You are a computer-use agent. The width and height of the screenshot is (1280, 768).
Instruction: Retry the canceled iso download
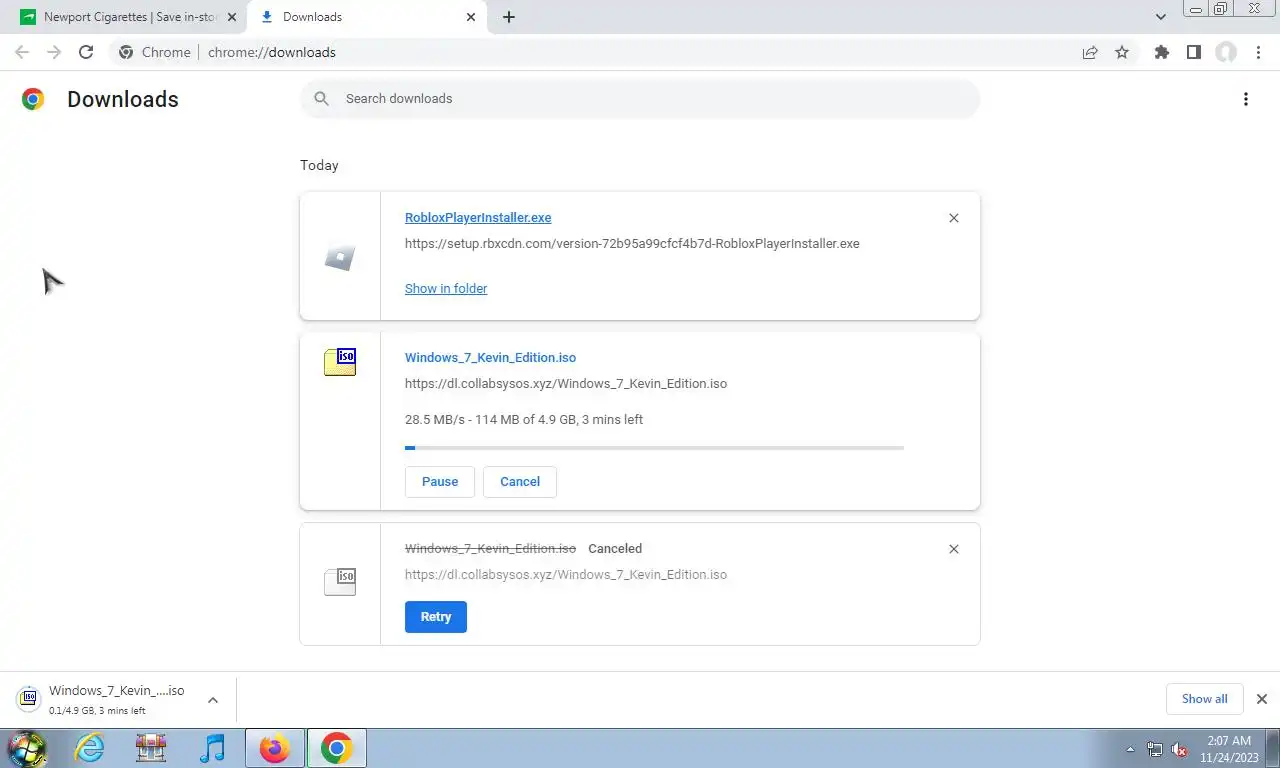click(x=436, y=617)
